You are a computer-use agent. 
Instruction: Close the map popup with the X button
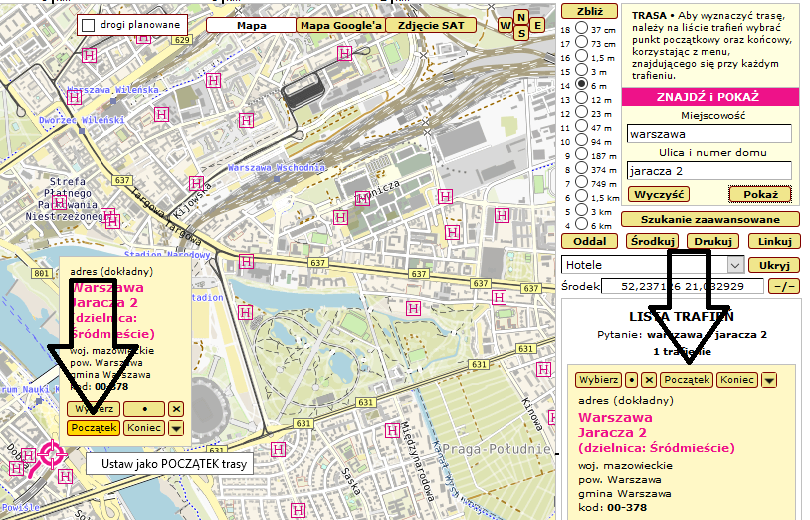click(x=176, y=409)
